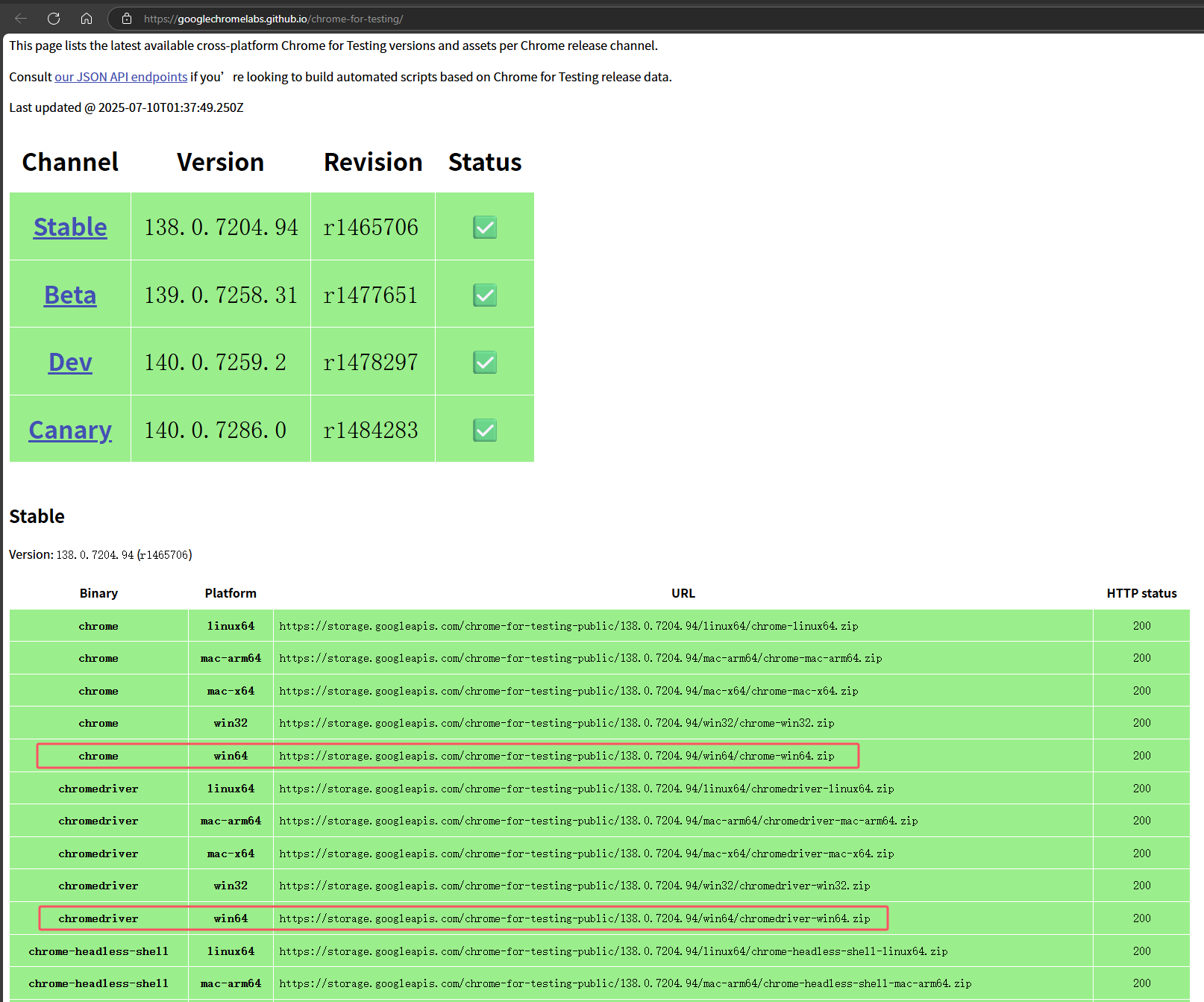Click the 'Version: 138.0.7204.94 (r1465706)' line
1204x1002 pixels.
point(101,554)
